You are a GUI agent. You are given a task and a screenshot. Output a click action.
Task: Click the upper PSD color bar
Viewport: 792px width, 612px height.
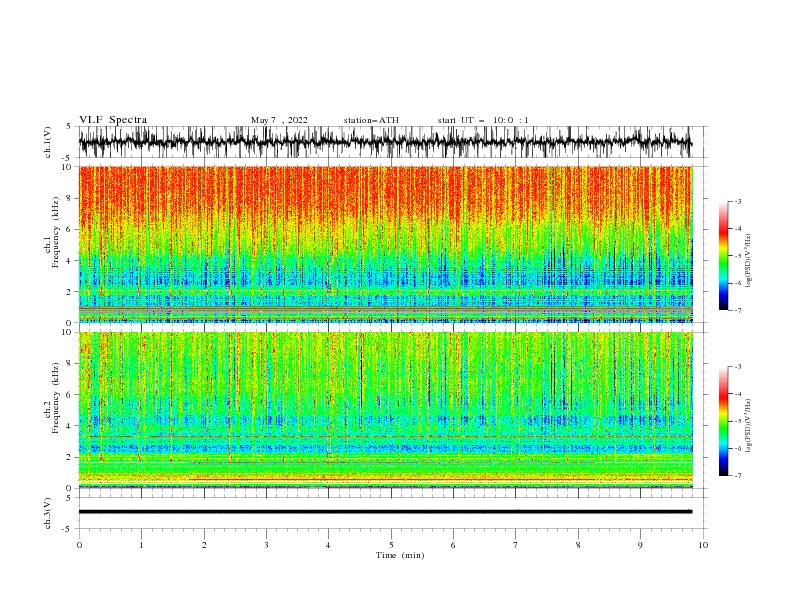click(724, 255)
